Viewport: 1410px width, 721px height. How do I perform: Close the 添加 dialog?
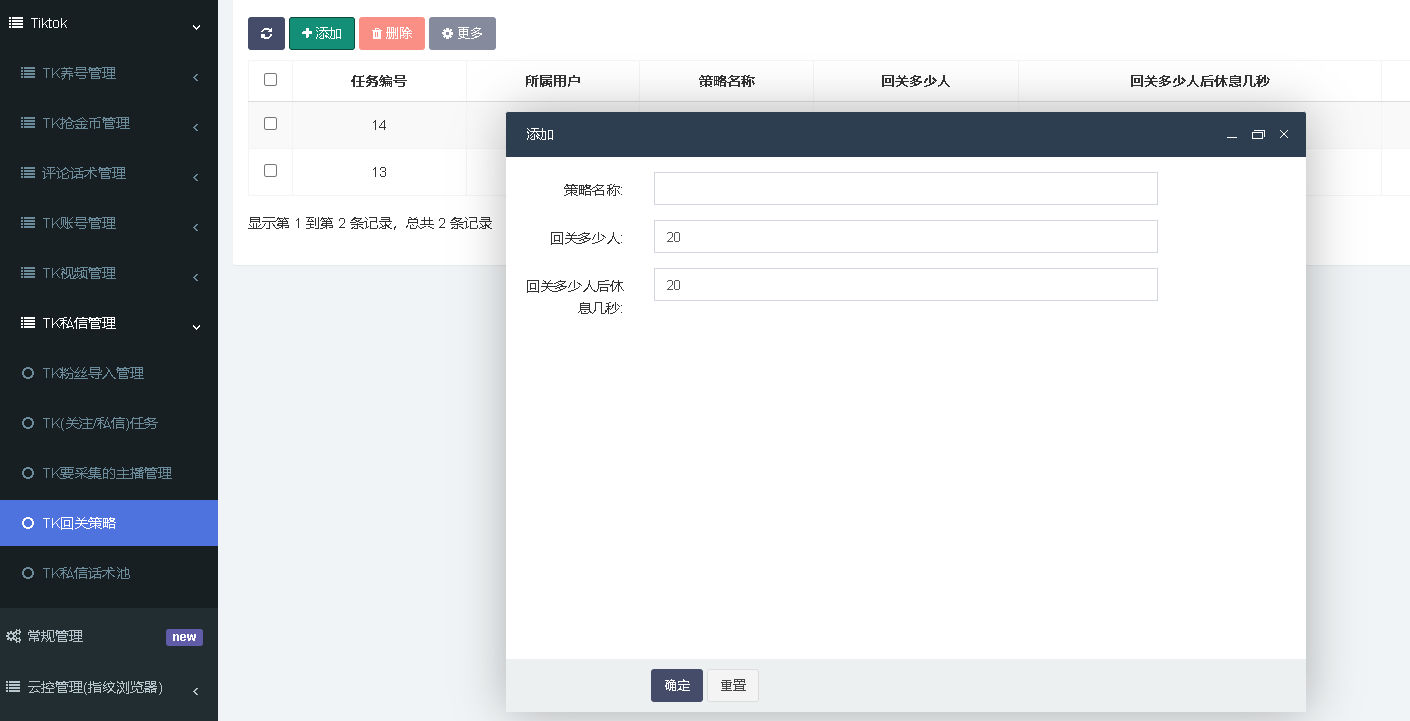(x=1284, y=134)
